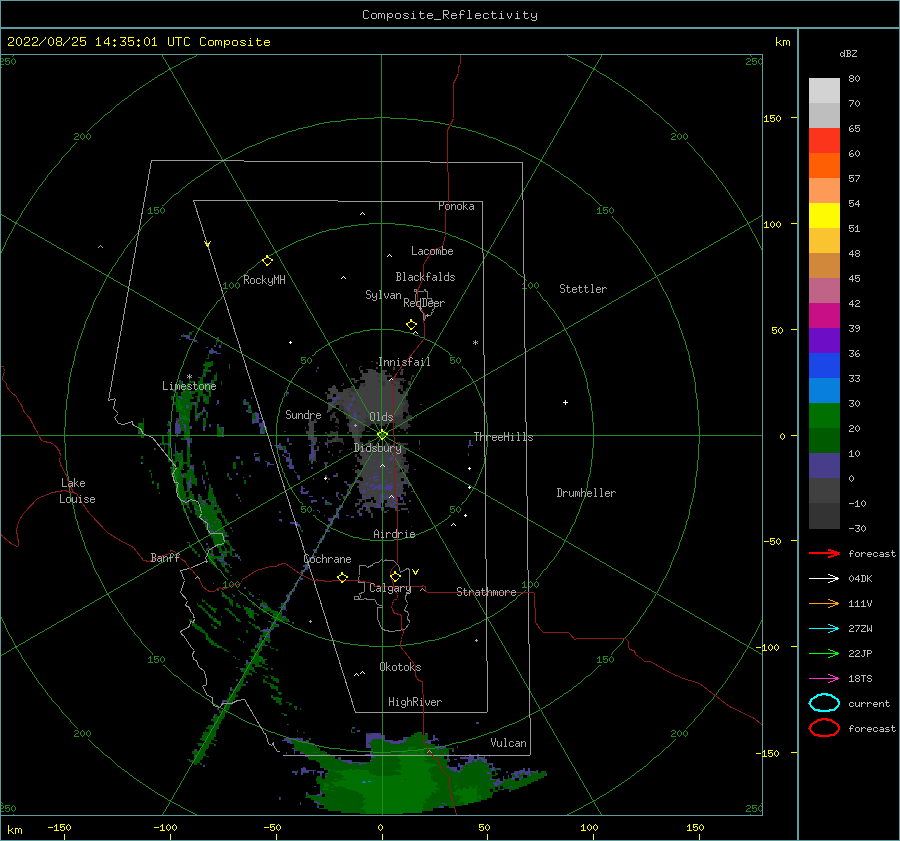Click the cyan 27ZW arrow legend icon
900x841 pixels.
click(x=824, y=629)
